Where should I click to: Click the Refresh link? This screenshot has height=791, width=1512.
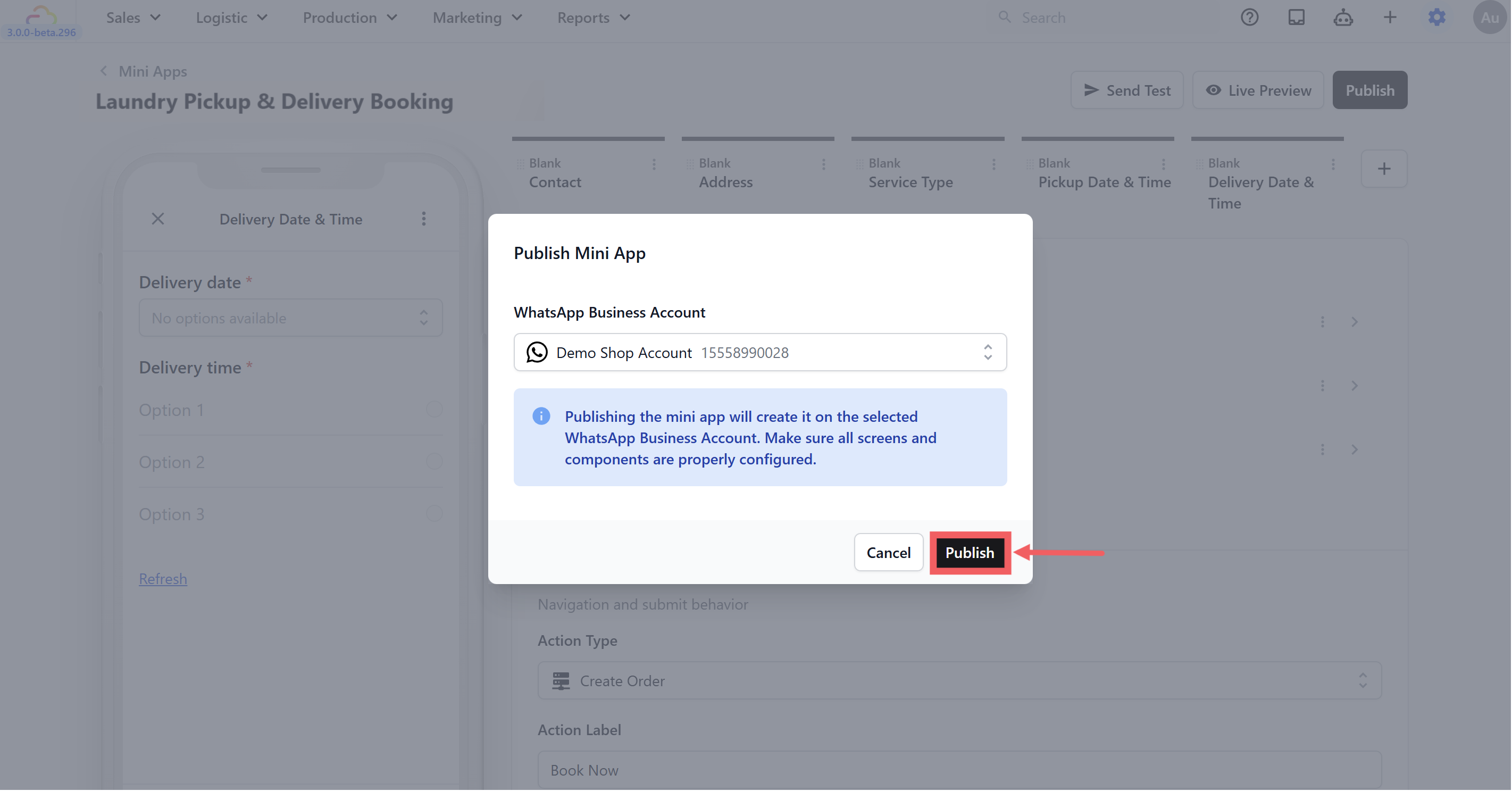163,579
